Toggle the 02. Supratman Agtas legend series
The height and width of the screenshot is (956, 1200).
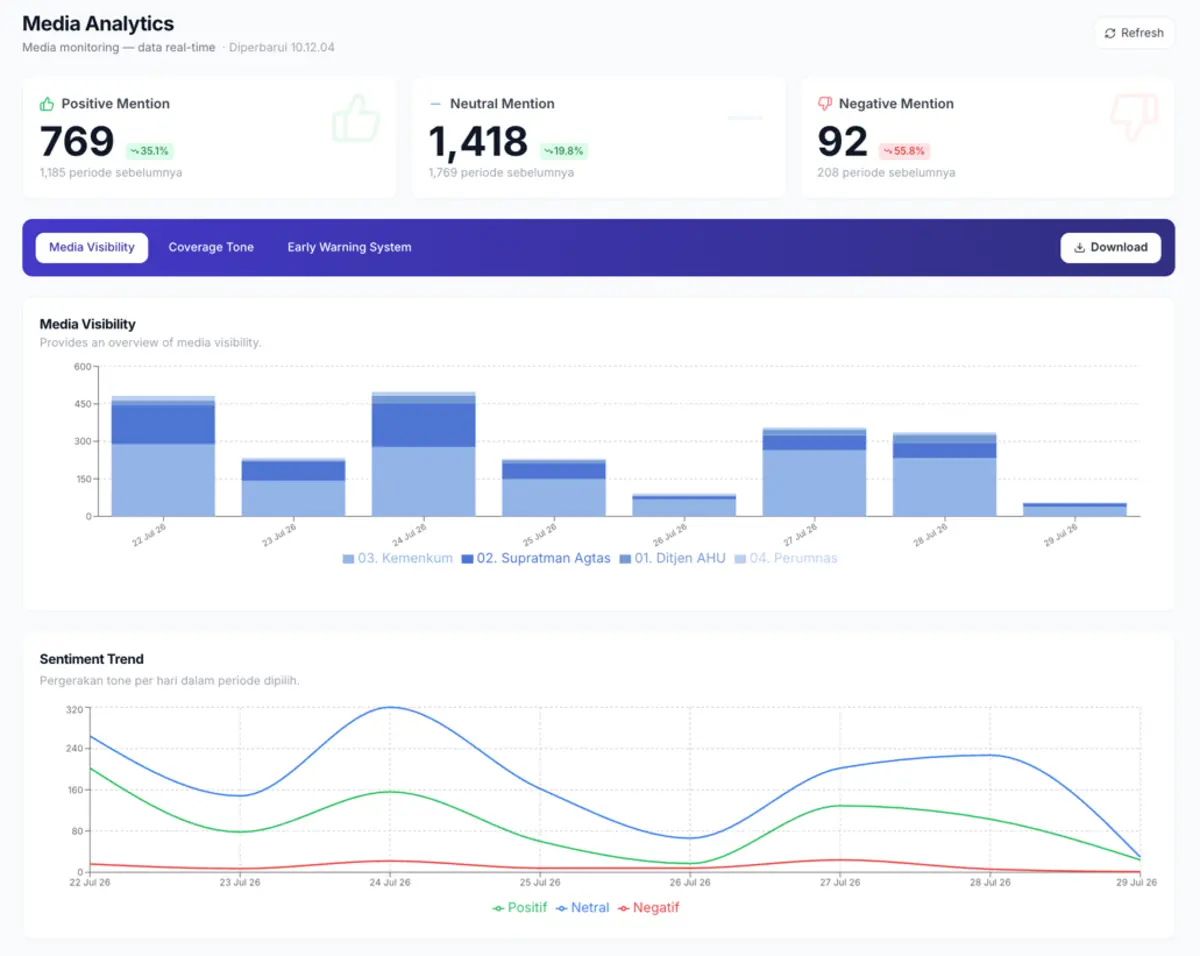pyautogui.click(x=536, y=558)
